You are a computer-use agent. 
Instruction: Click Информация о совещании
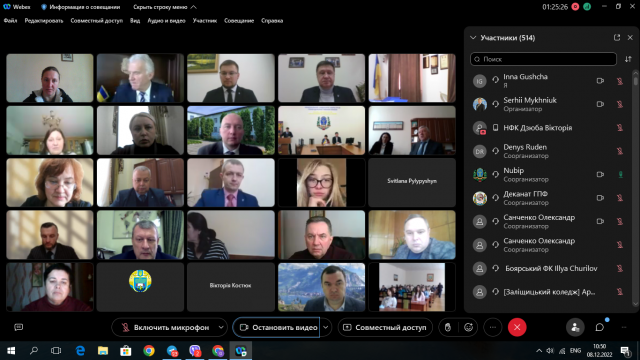click(x=81, y=7)
